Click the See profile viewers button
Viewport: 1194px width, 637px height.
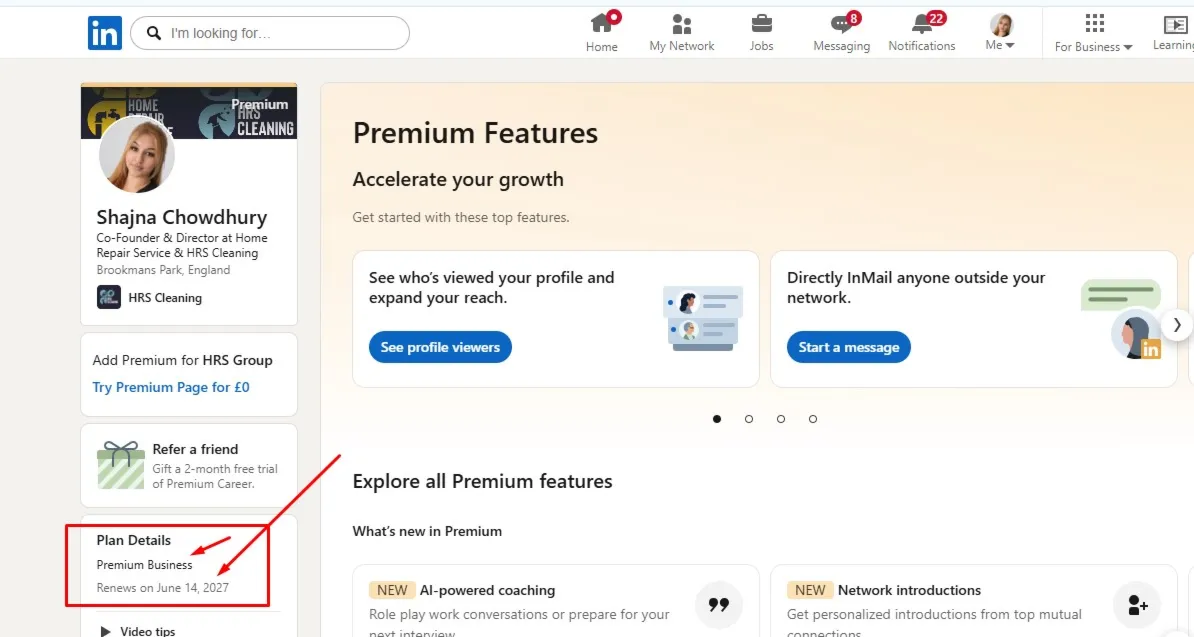tap(440, 347)
